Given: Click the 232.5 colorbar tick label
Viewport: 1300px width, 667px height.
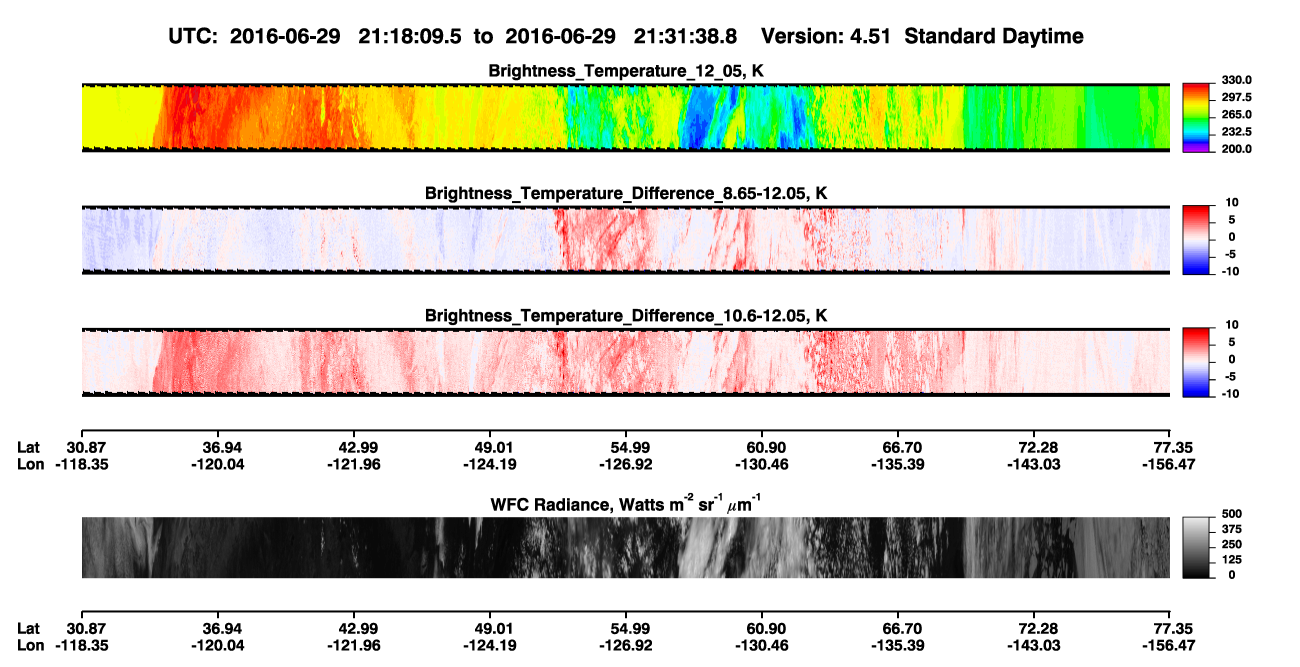Looking at the screenshot, I should tap(1235, 132).
